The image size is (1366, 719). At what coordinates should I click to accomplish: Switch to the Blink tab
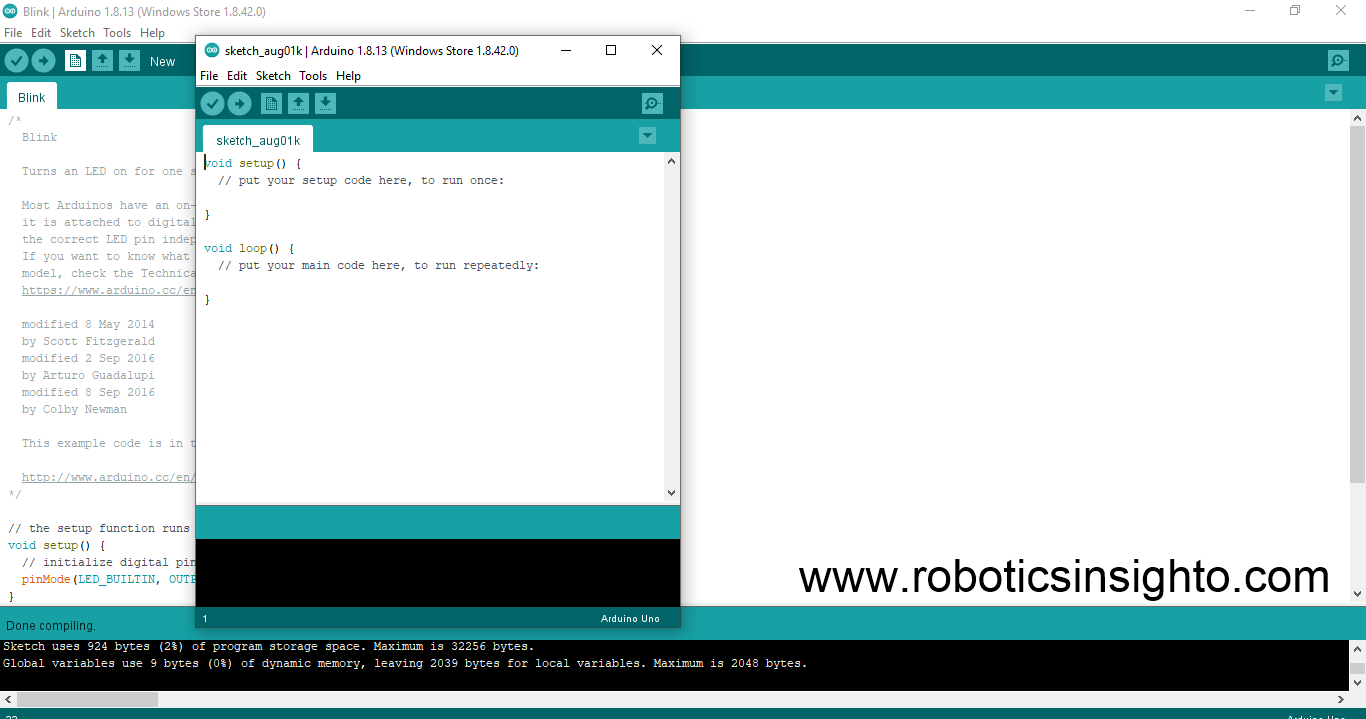(31, 96)
